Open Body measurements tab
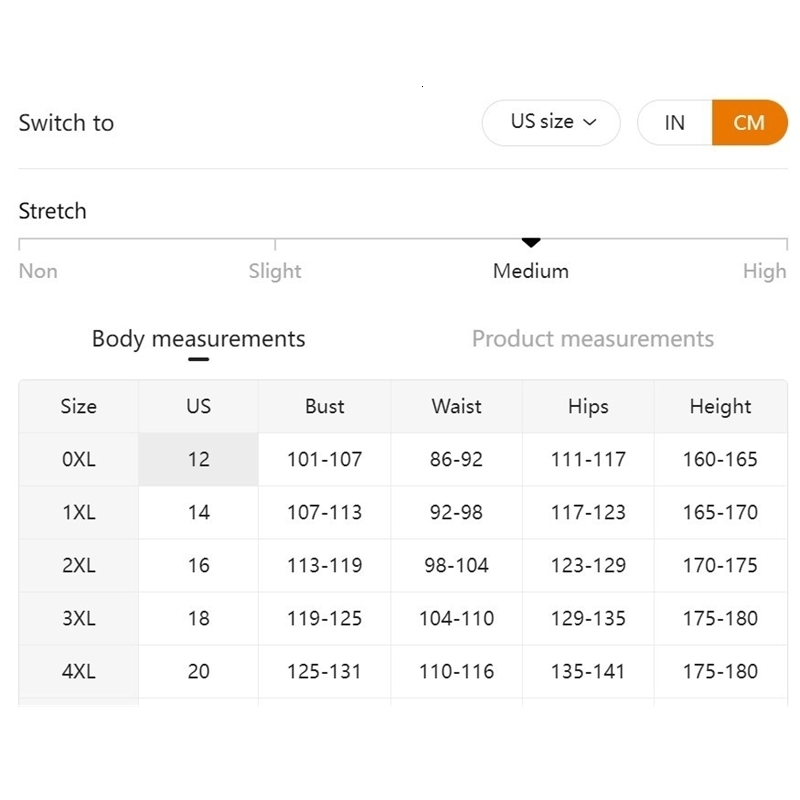 pyautogui.click(x=198, y=339)
